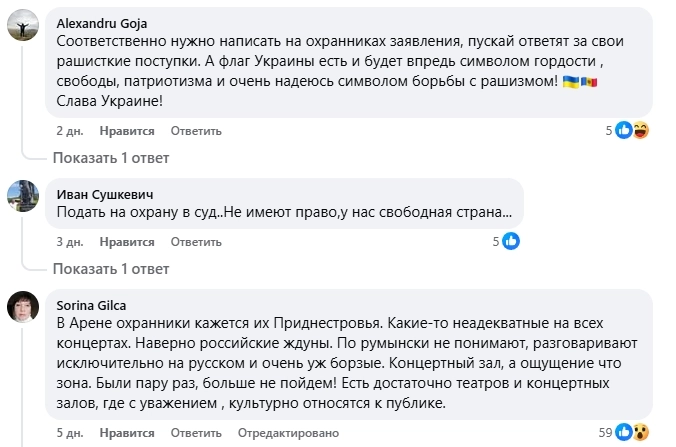Expand 1 reply under Alexandru Goja's comment
Viewport: 676px width, 447px height.
tap(111, 158)
